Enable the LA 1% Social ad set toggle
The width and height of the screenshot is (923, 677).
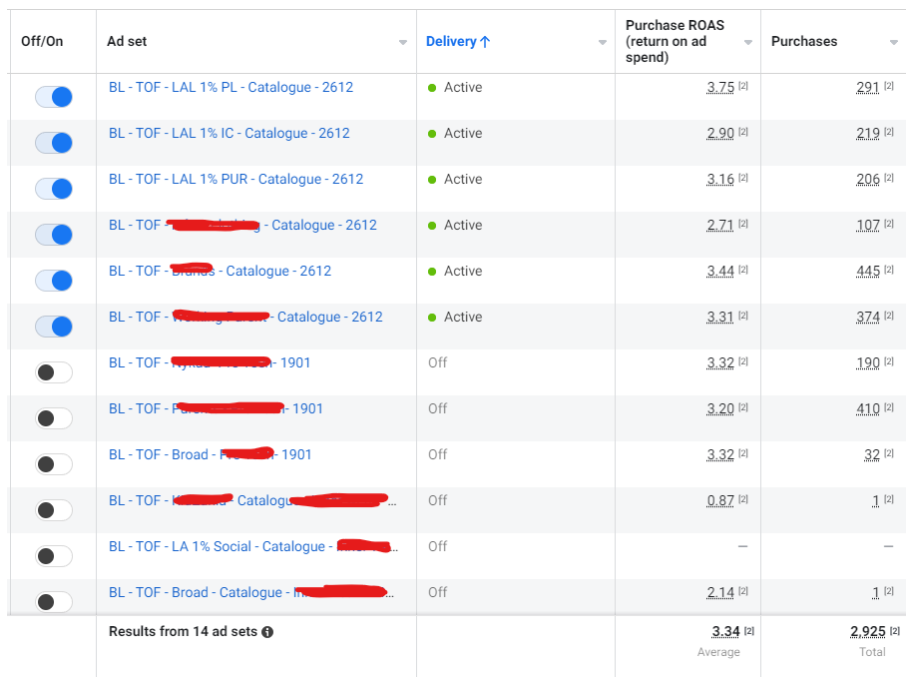tap(54, 556)
